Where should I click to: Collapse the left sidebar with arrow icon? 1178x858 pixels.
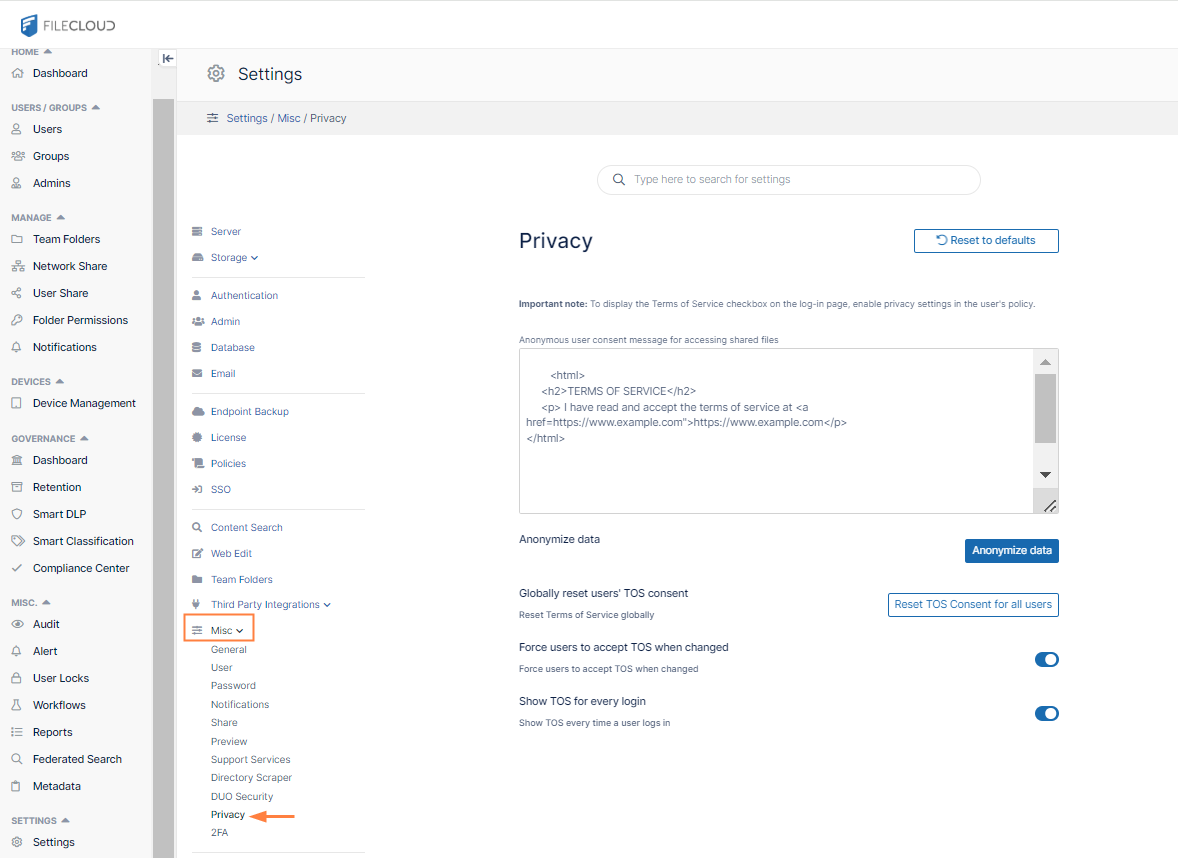tap(168, 58)
